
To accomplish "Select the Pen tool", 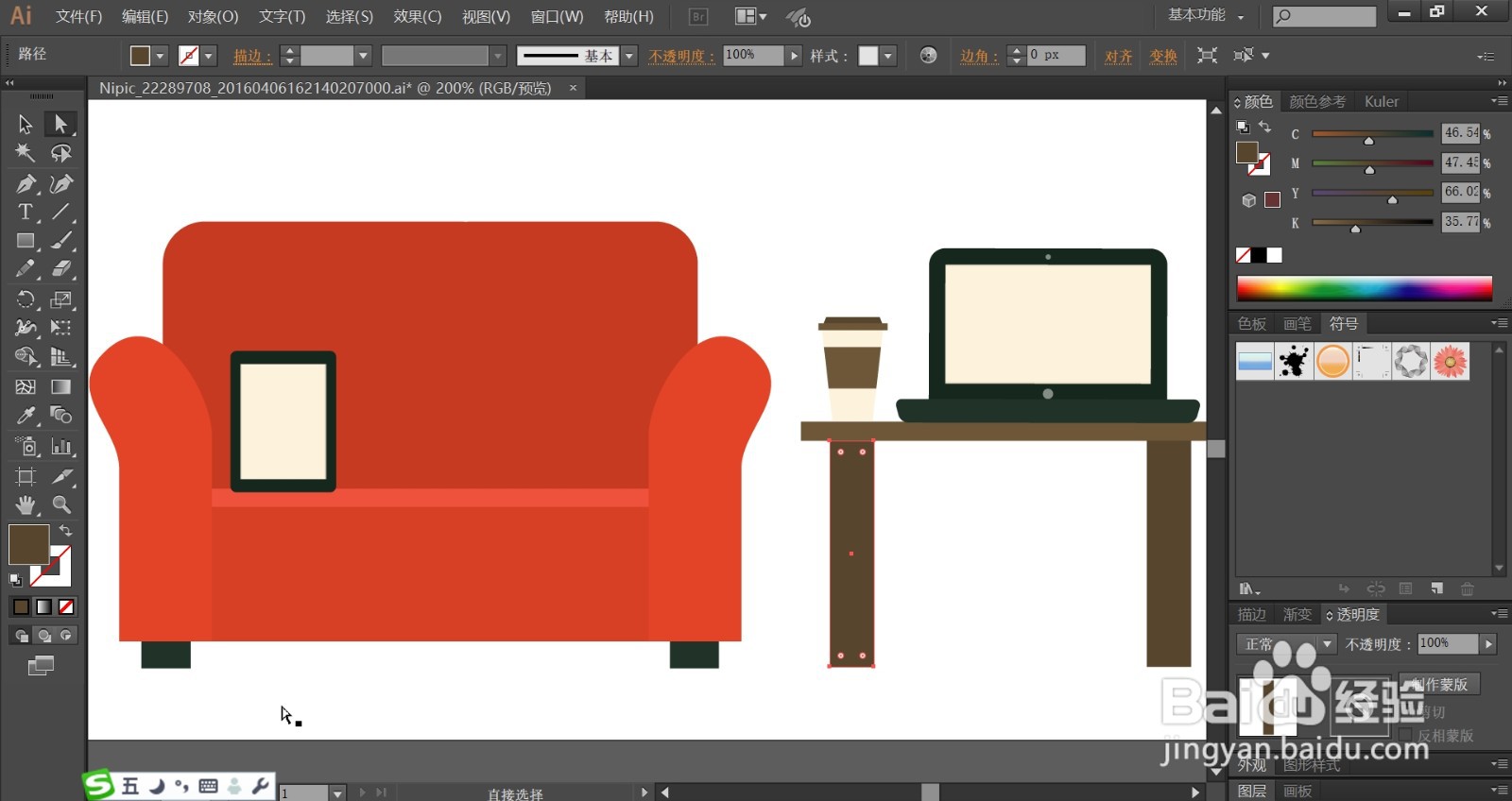I will click(x=26, y=183).
